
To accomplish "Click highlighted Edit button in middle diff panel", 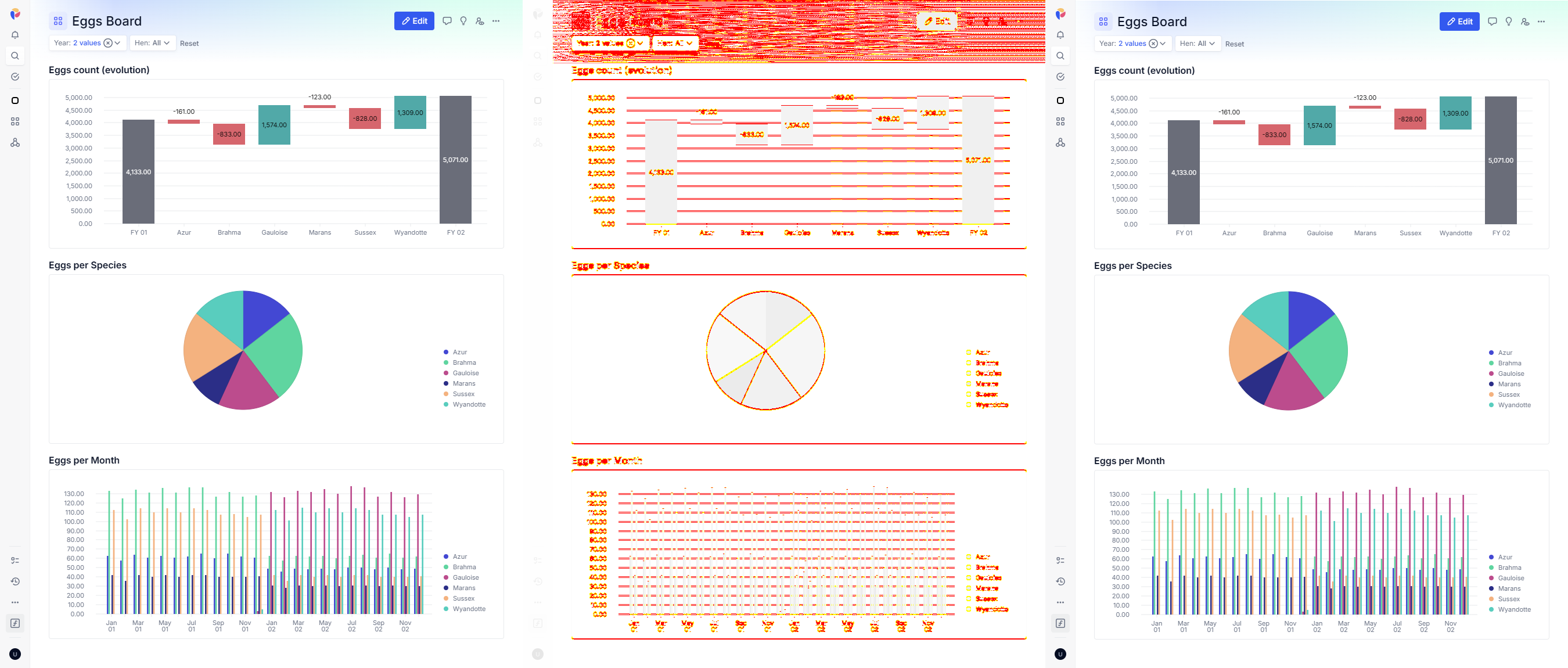I will click(937, 21).
